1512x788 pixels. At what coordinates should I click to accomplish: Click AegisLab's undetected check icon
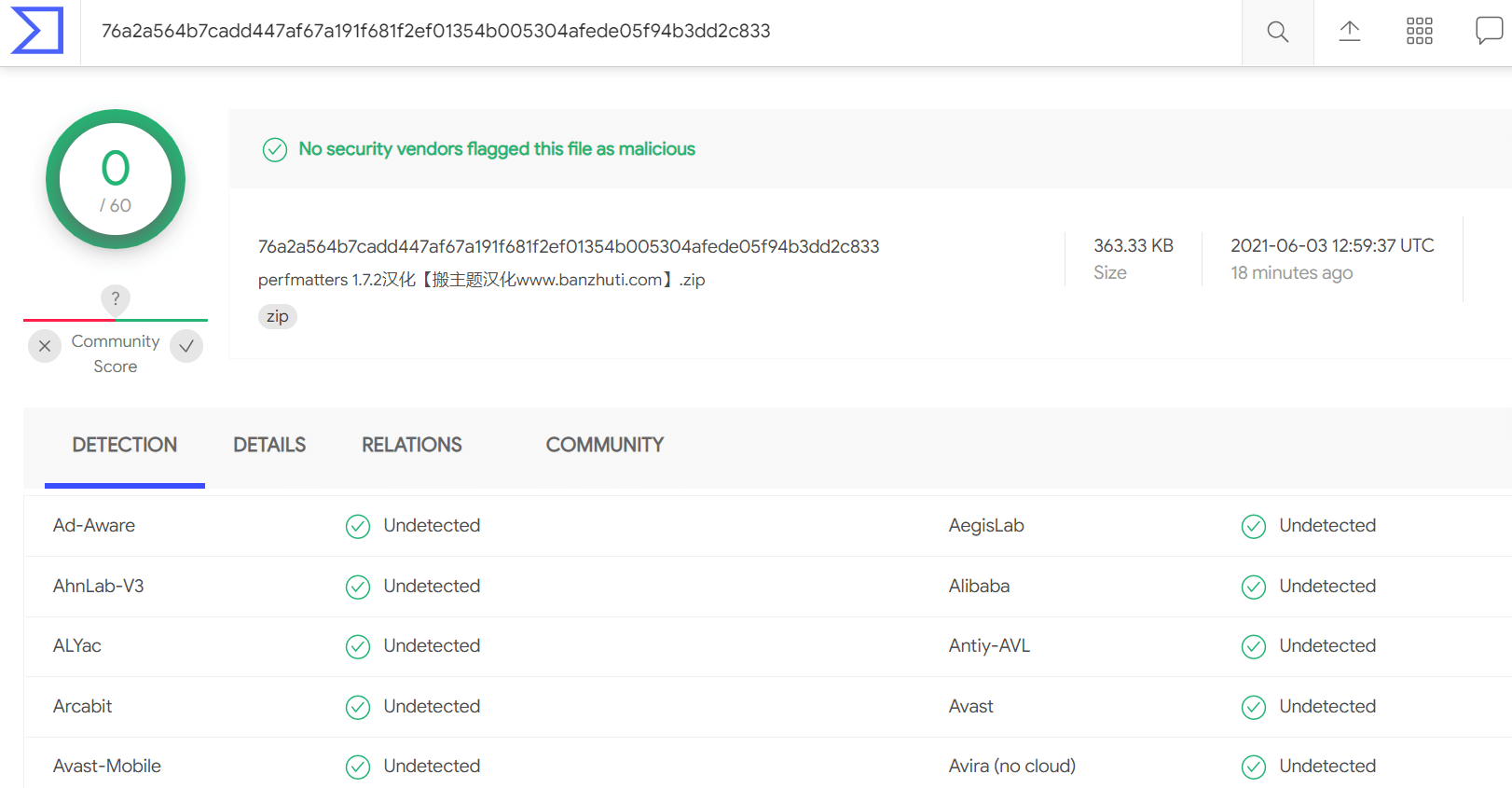click(x=1254, y=527)
